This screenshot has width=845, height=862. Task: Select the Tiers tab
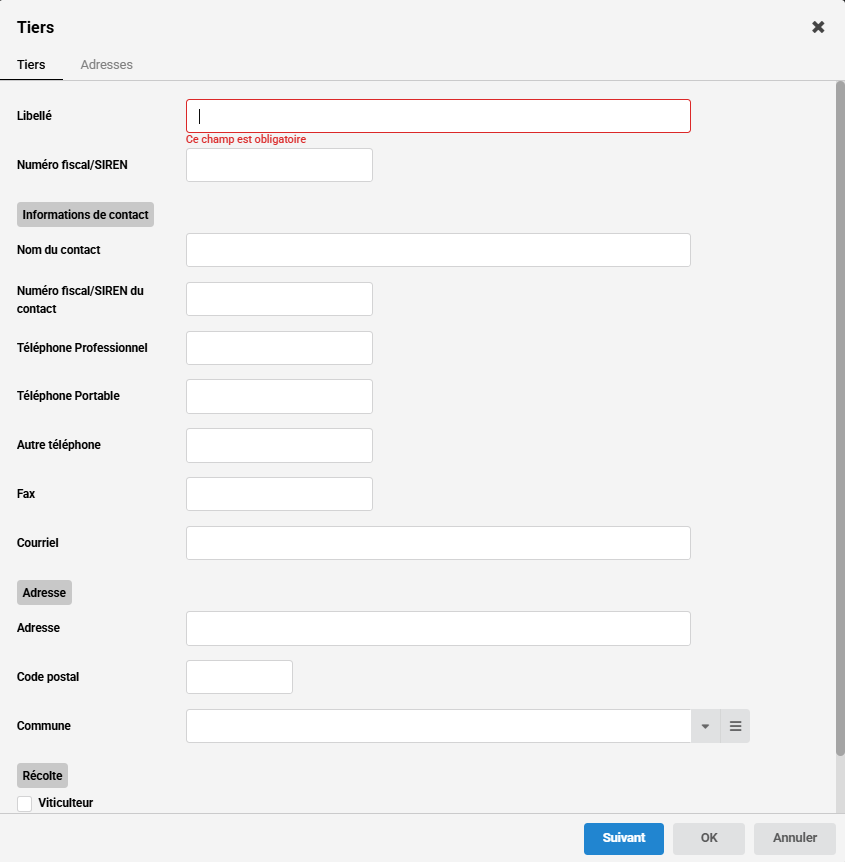pos(31,65)
